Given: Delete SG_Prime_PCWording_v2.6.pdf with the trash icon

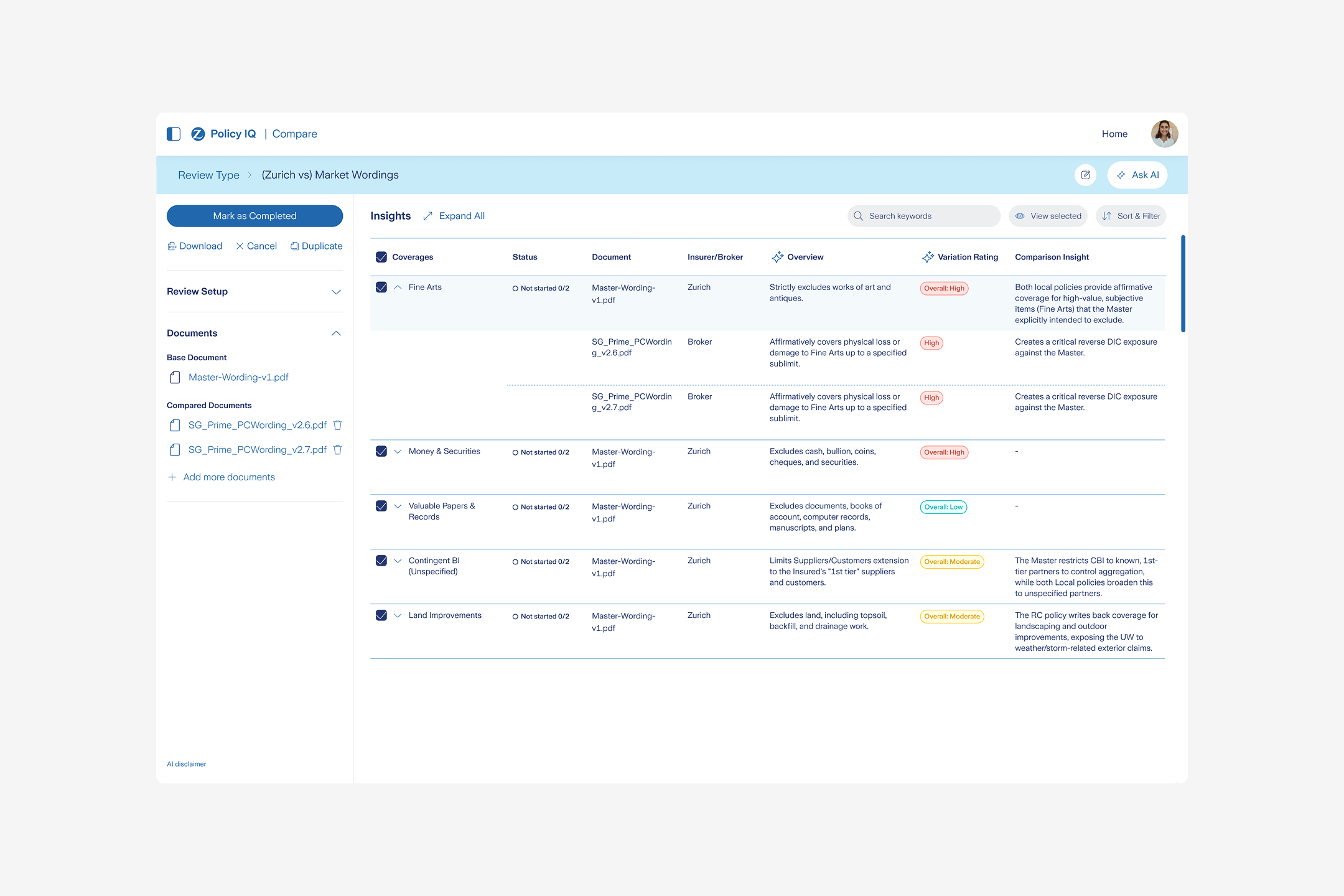Looking at the screenshot, I should coord(338,425).
